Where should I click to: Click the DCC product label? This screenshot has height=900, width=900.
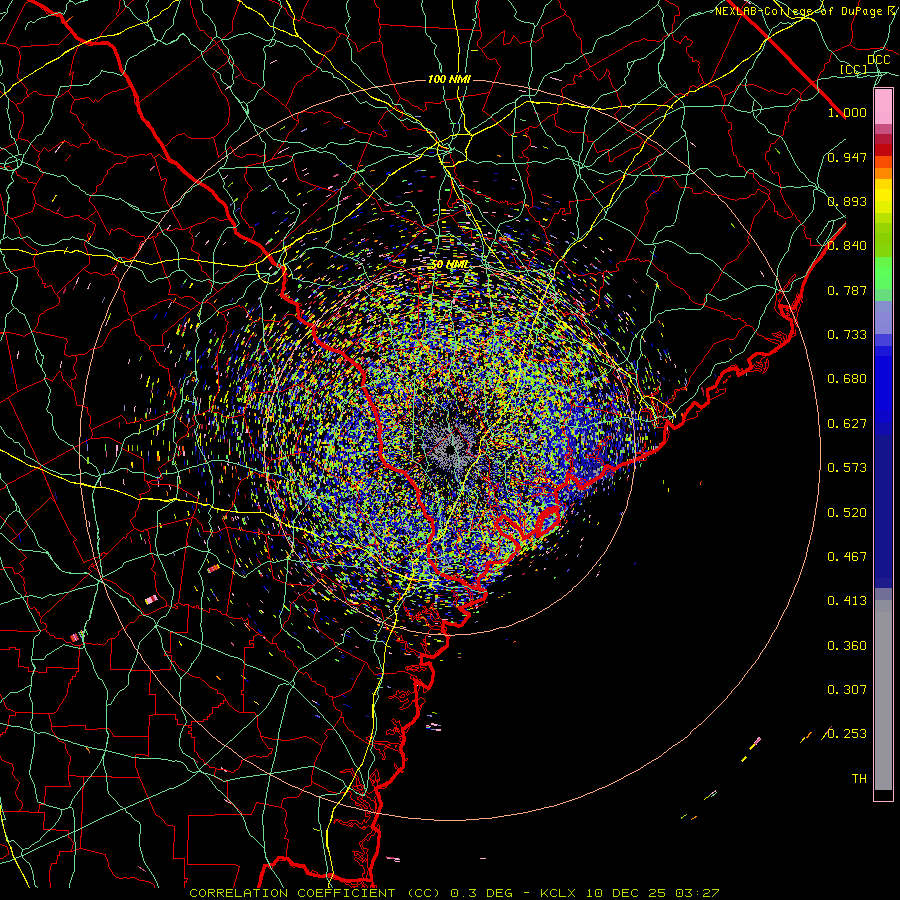pyautogui.click(x=878, y=60)
